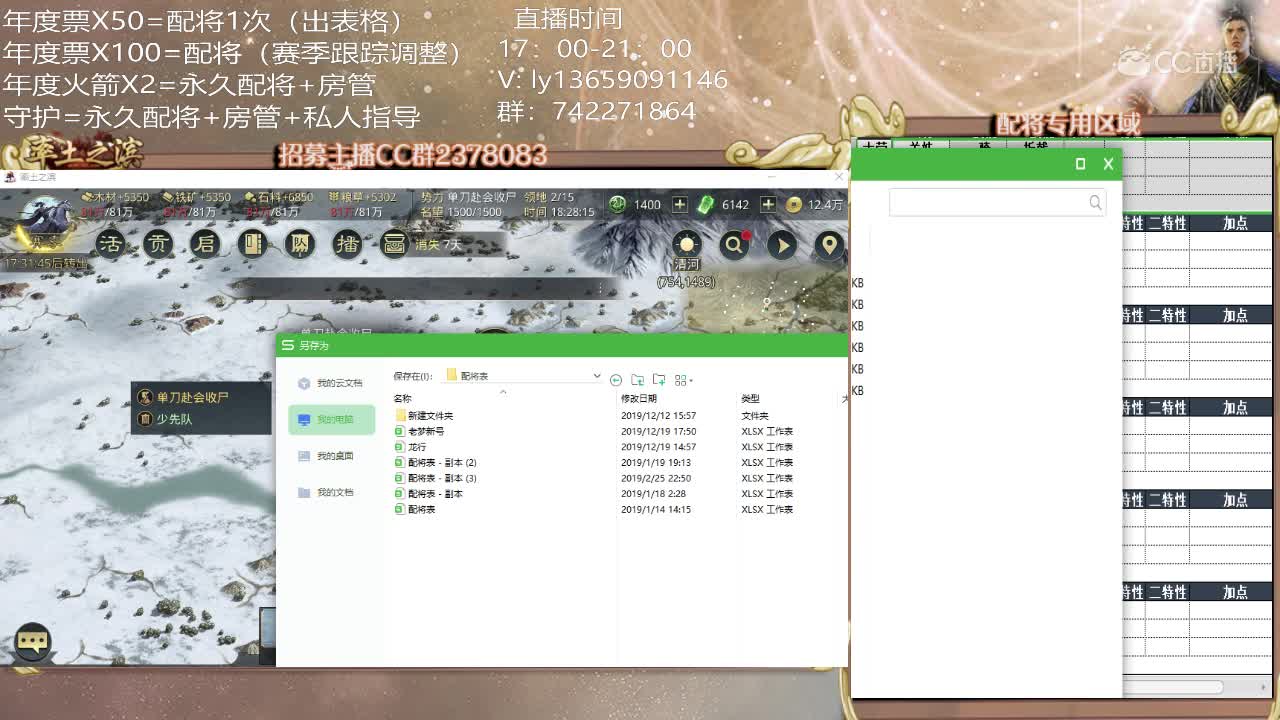This screenshot has width=1280, height=720.
Task: Select 我的云文档 in Save As sidebar
Action: tap(331, 383)
